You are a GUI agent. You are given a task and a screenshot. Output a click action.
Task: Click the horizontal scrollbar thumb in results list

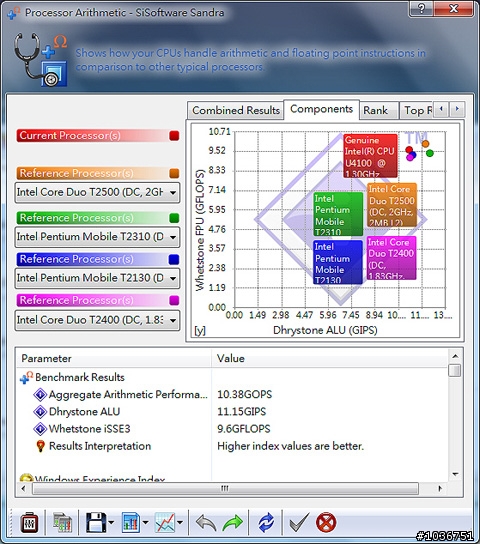click(x=225, y=488)
